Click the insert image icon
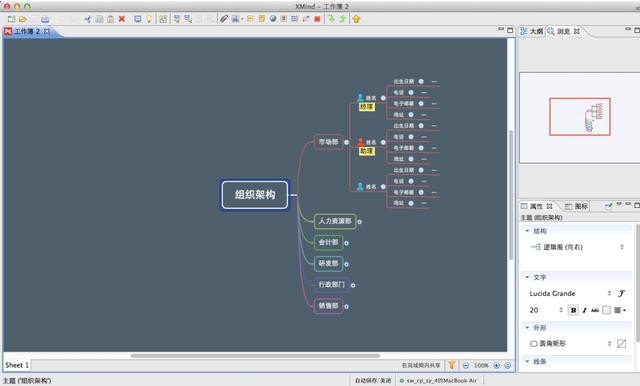The height and width of the screenshot is (386, 640). [235, 19]
